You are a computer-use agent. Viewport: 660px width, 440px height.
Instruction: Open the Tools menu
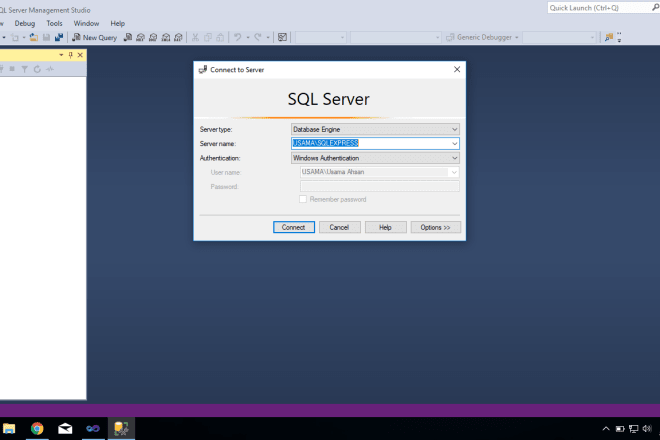pos(54,24)
